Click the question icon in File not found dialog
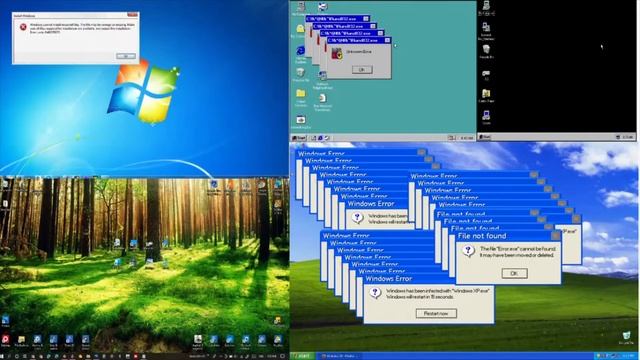This screenshot has width=640, height=360. coord(468,251)
